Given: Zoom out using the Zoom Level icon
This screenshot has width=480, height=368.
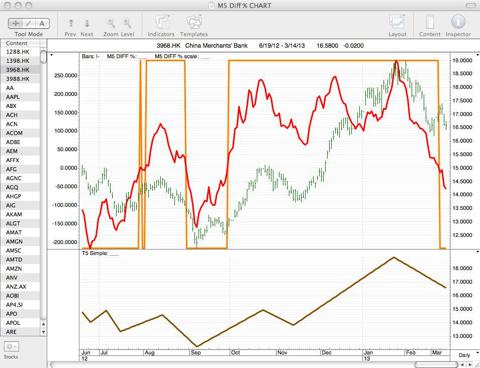Looking at the screenshot, I should pos(111,23).
